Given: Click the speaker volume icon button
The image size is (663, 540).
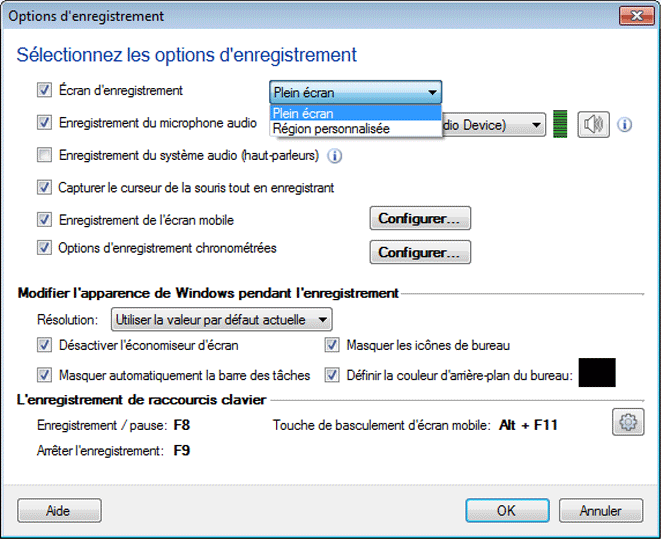Looking at the screenshot, I should [593, 125].
